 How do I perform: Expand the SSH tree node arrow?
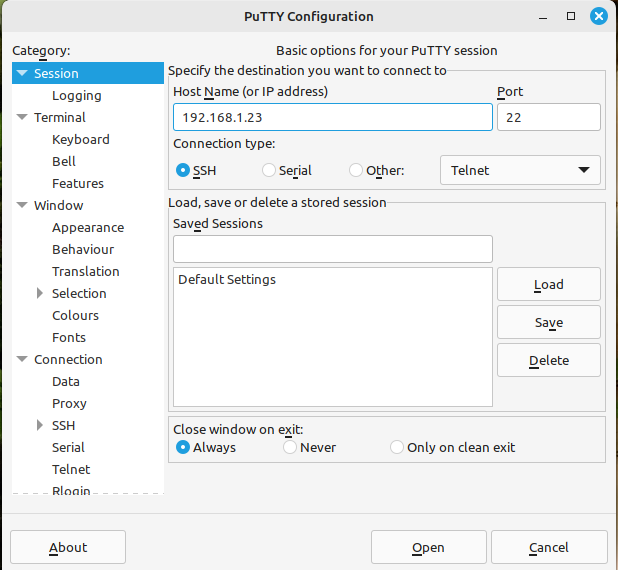[x=40, y=425]
